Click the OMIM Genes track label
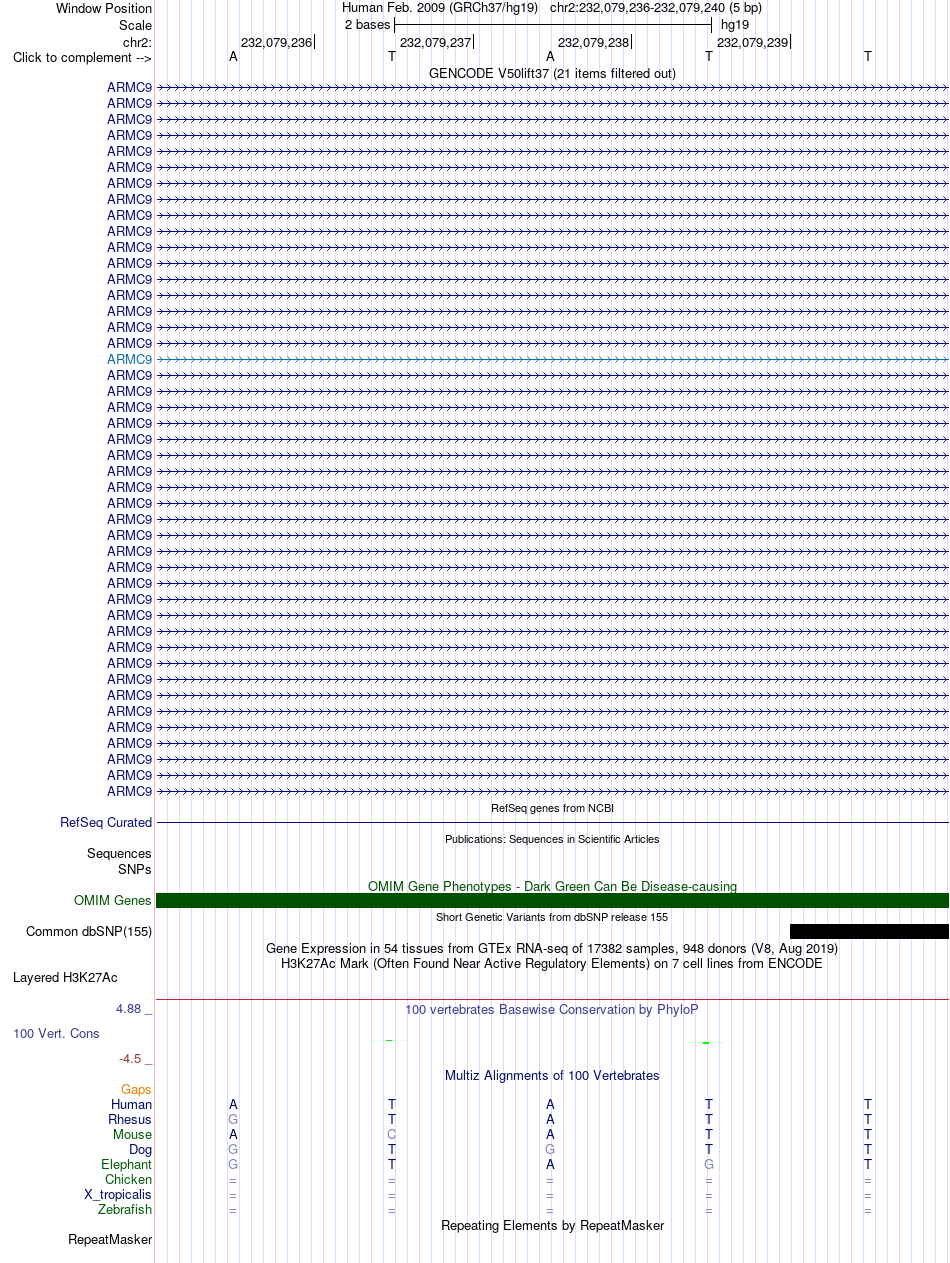This screenshot has width=950, height=1263. 113,901
